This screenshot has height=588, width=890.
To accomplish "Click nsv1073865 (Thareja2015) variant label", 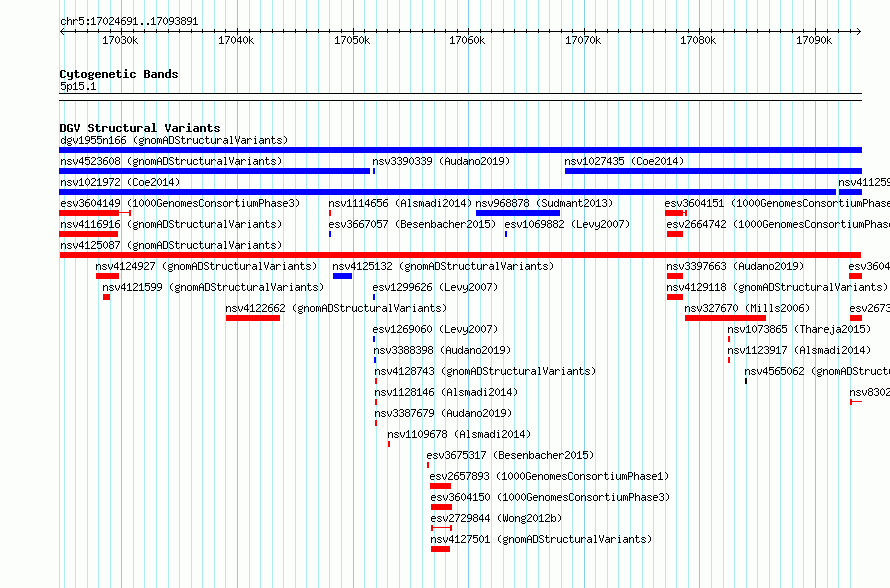I will [x=799, y=329].
